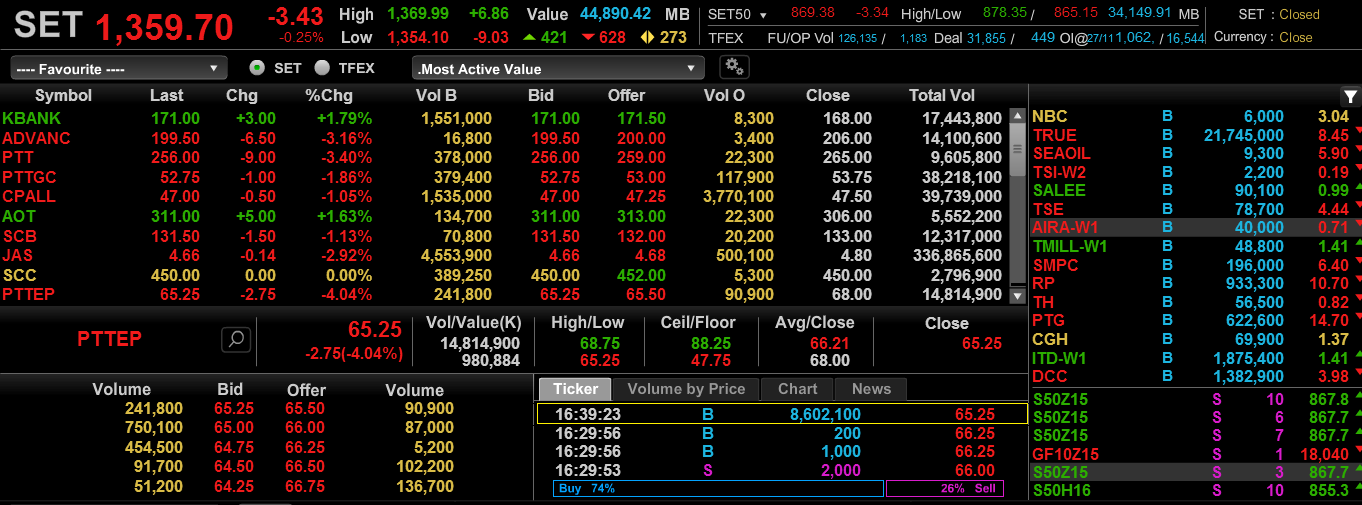Click the CGH ticker entry
The height and width of the screenshot is (505, 1362).
click(1049, 339)
